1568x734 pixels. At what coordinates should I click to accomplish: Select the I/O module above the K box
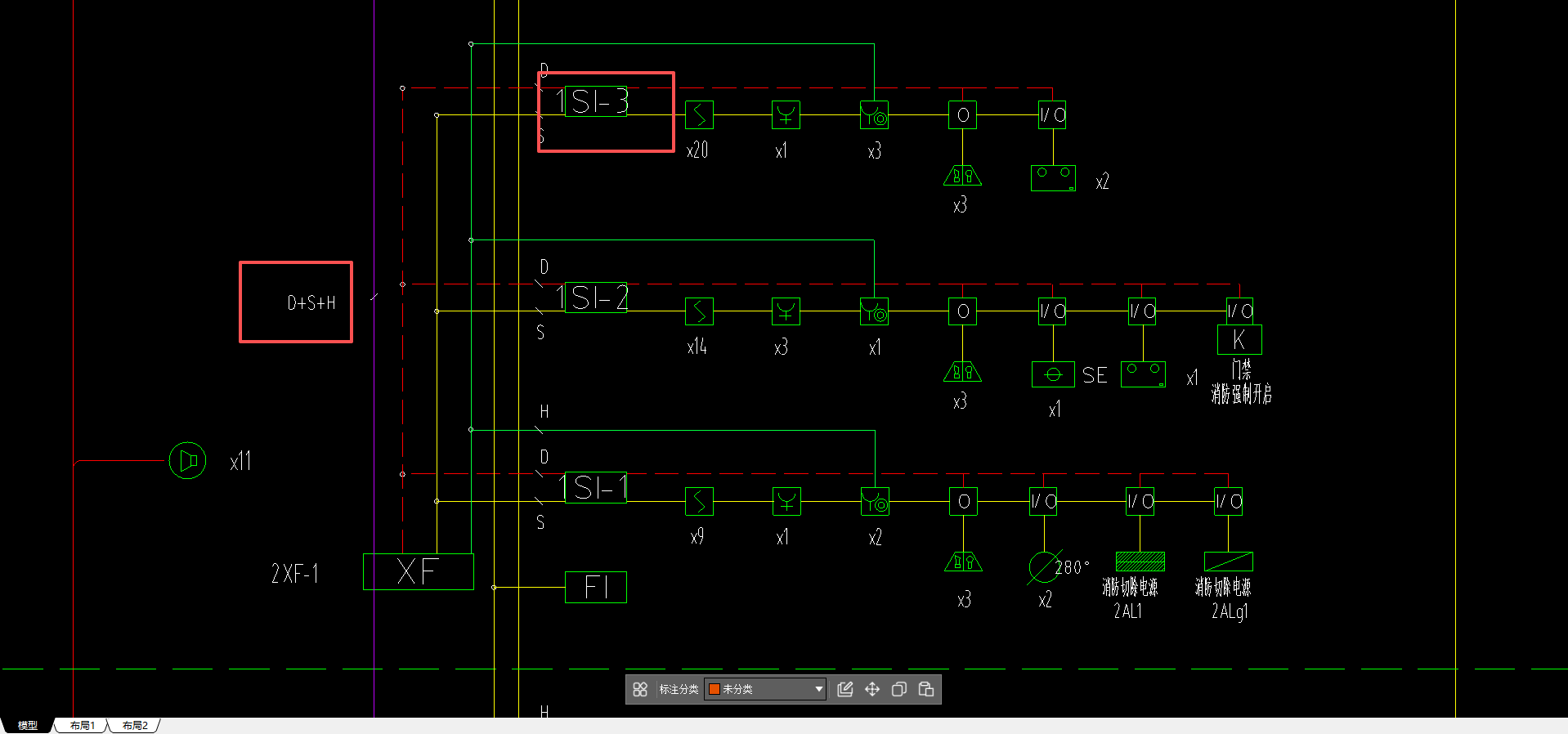[1240, 311]
